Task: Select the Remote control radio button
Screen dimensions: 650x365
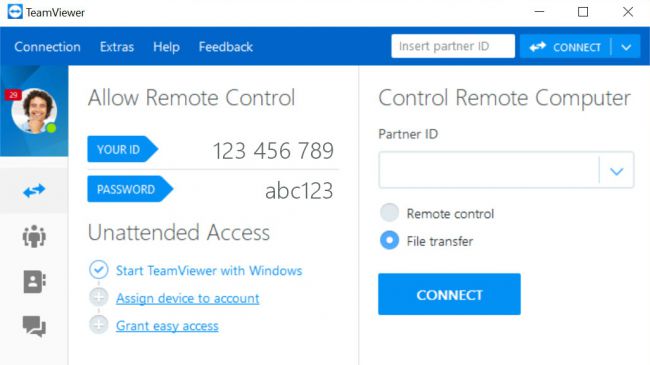Action: click(x=389, y=213)
